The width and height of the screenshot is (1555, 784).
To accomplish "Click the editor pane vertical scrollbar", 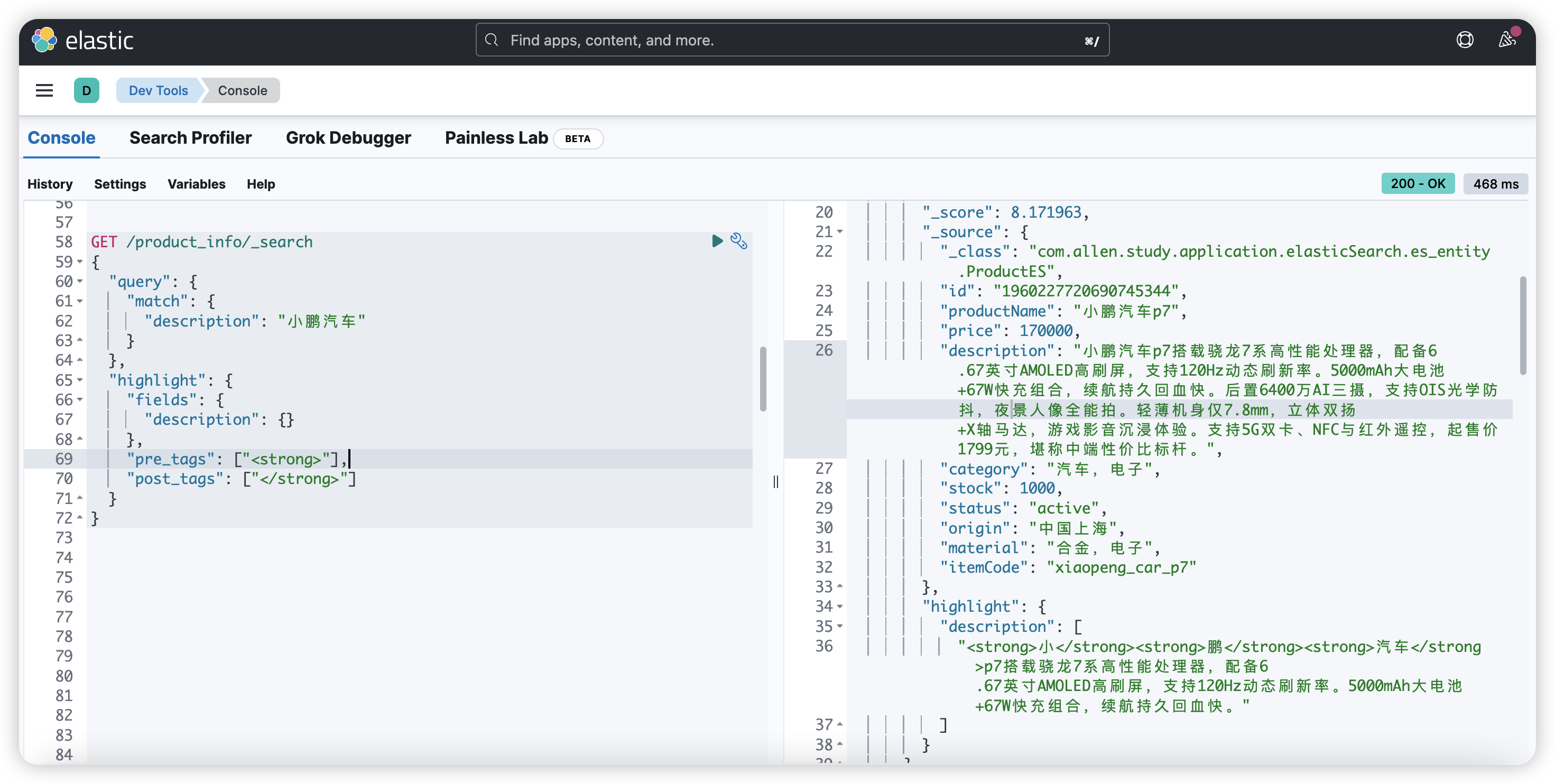I will pos(763,379).
